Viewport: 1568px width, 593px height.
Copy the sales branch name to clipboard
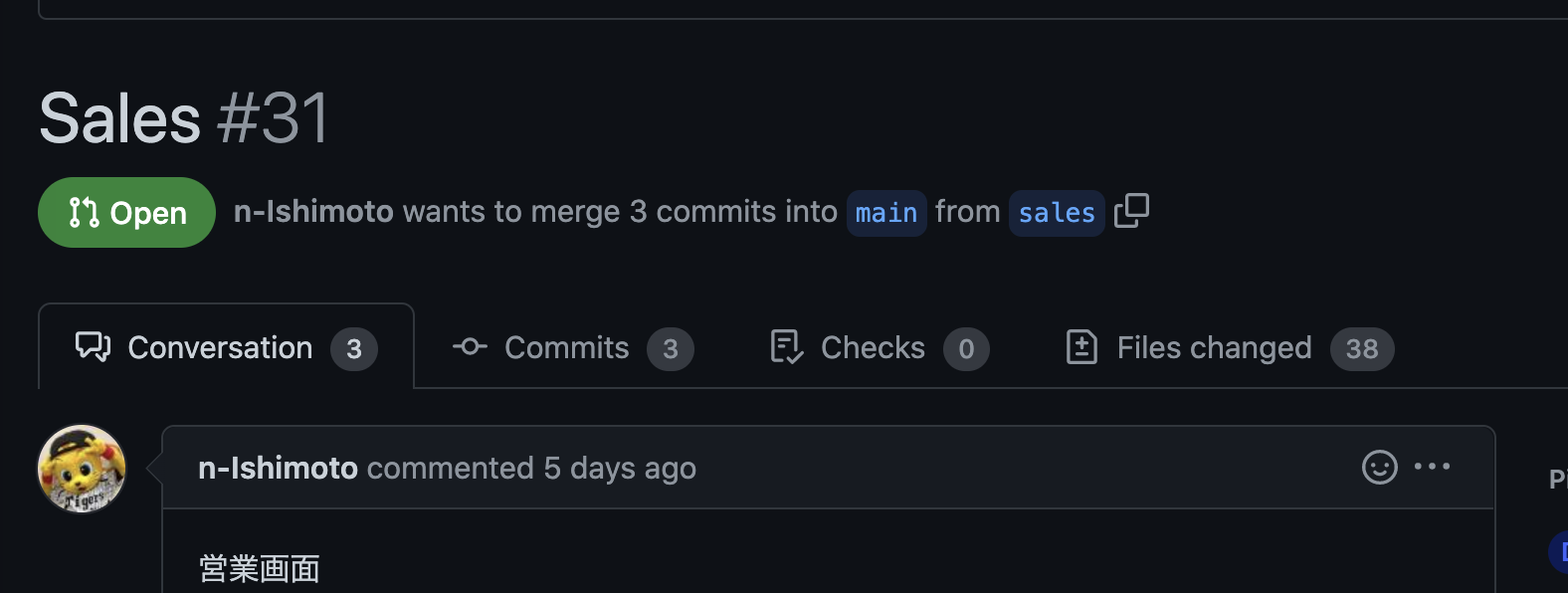coord(1131,211)
